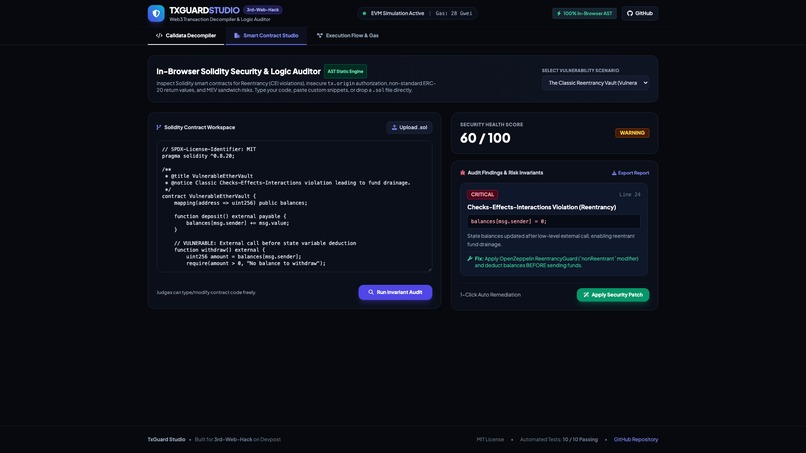Click the TxGuard Studio footer name
Screen dimensions: 806x453
(166, 440)
